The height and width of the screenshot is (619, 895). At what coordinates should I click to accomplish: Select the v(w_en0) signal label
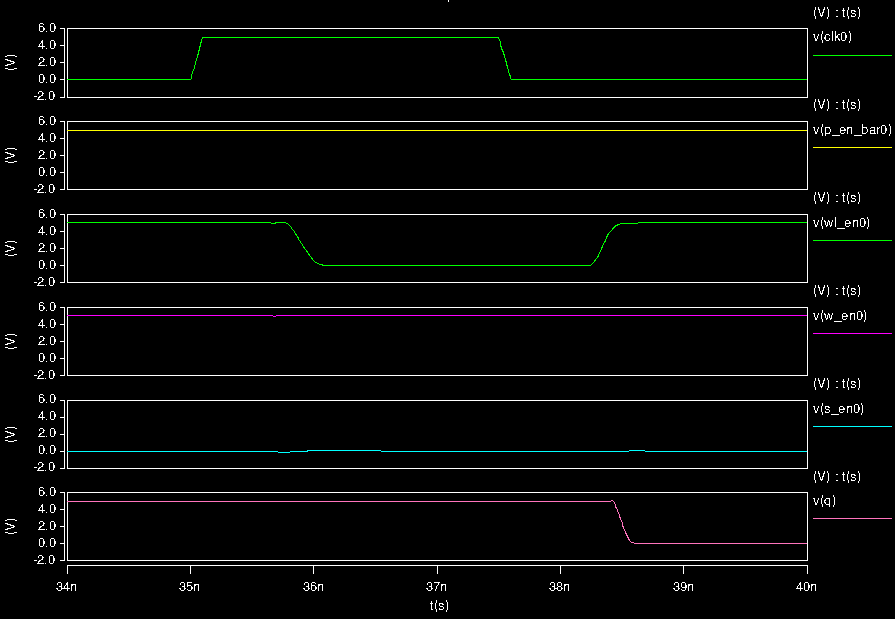tap(838, 315)
